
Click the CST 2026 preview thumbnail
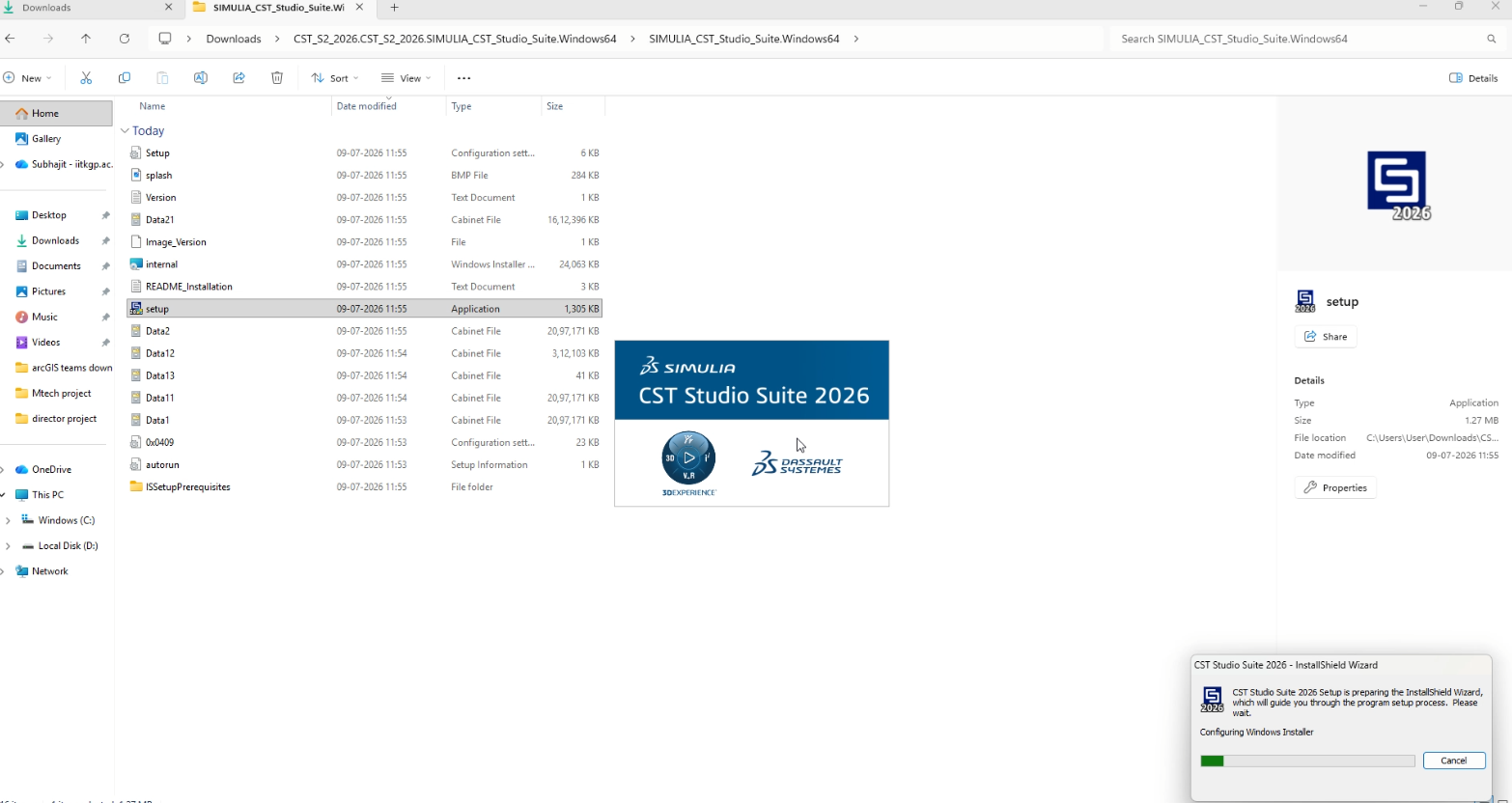[x=1397, y=185]
